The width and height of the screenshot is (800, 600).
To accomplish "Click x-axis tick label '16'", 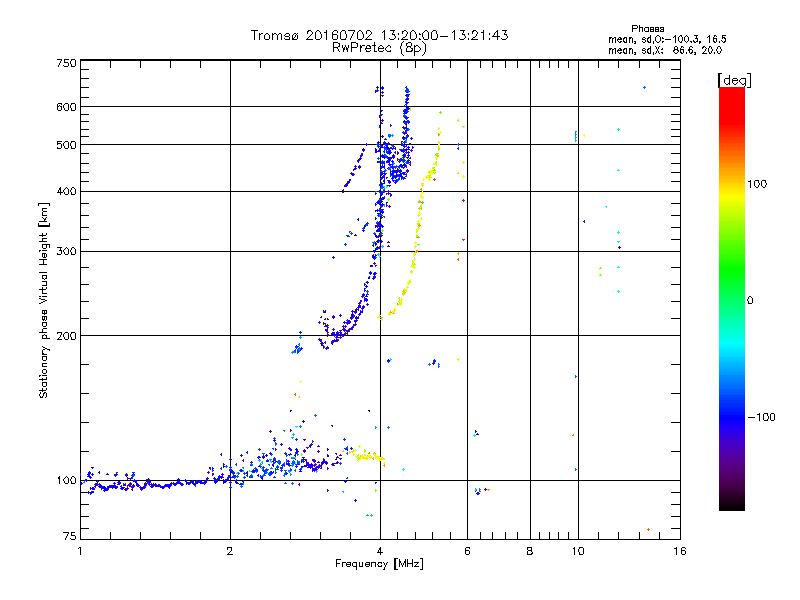I will [680, 551].
